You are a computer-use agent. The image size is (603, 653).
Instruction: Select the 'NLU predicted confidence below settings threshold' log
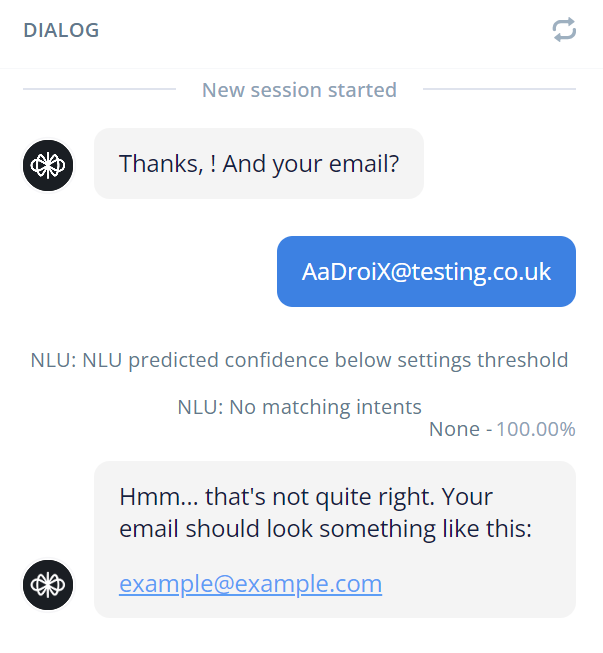pyautogui.click(x=299, y=360)
